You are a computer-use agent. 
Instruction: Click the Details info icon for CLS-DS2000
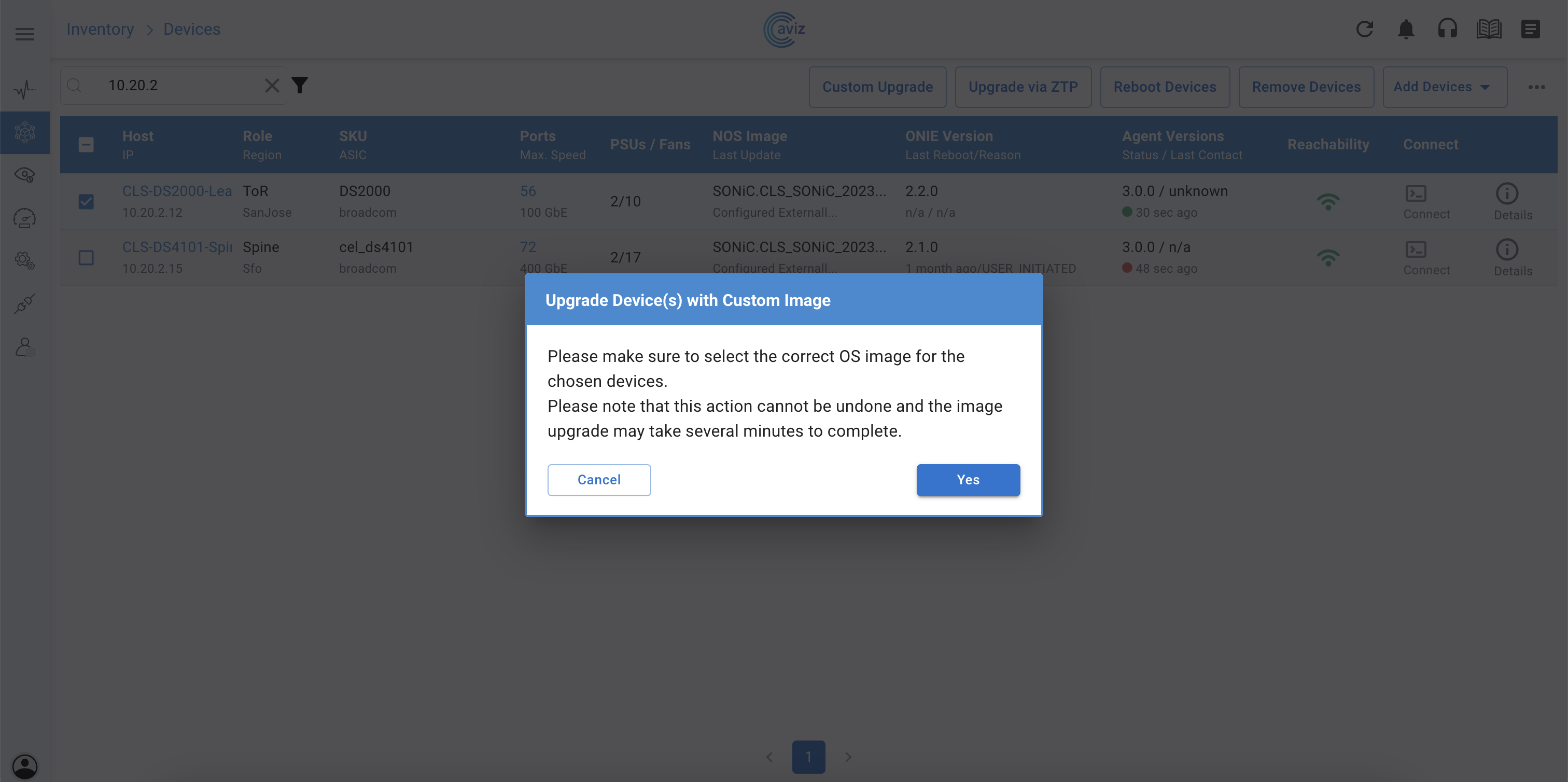[1506, 193]
